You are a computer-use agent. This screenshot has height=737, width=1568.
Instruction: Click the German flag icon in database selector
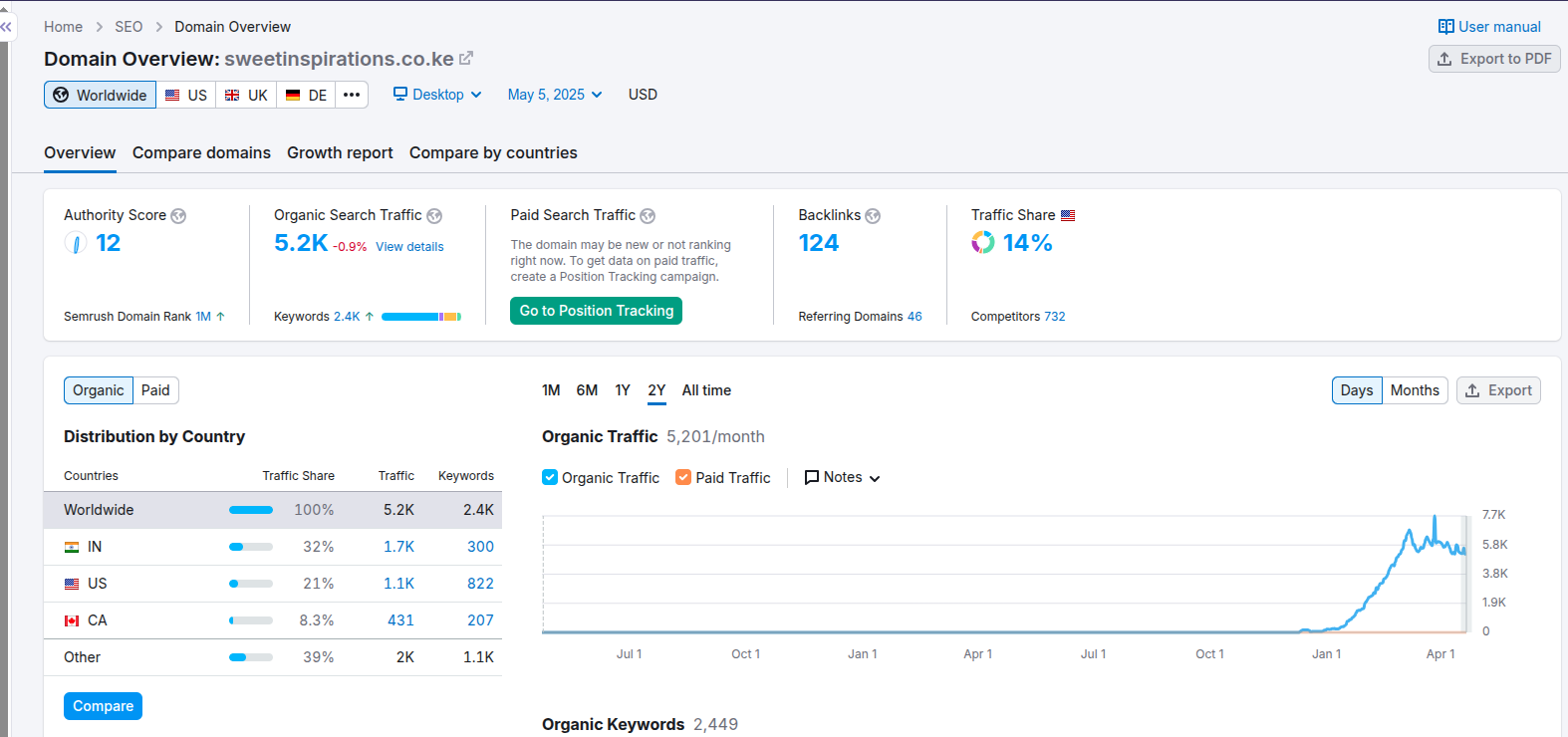293,95
